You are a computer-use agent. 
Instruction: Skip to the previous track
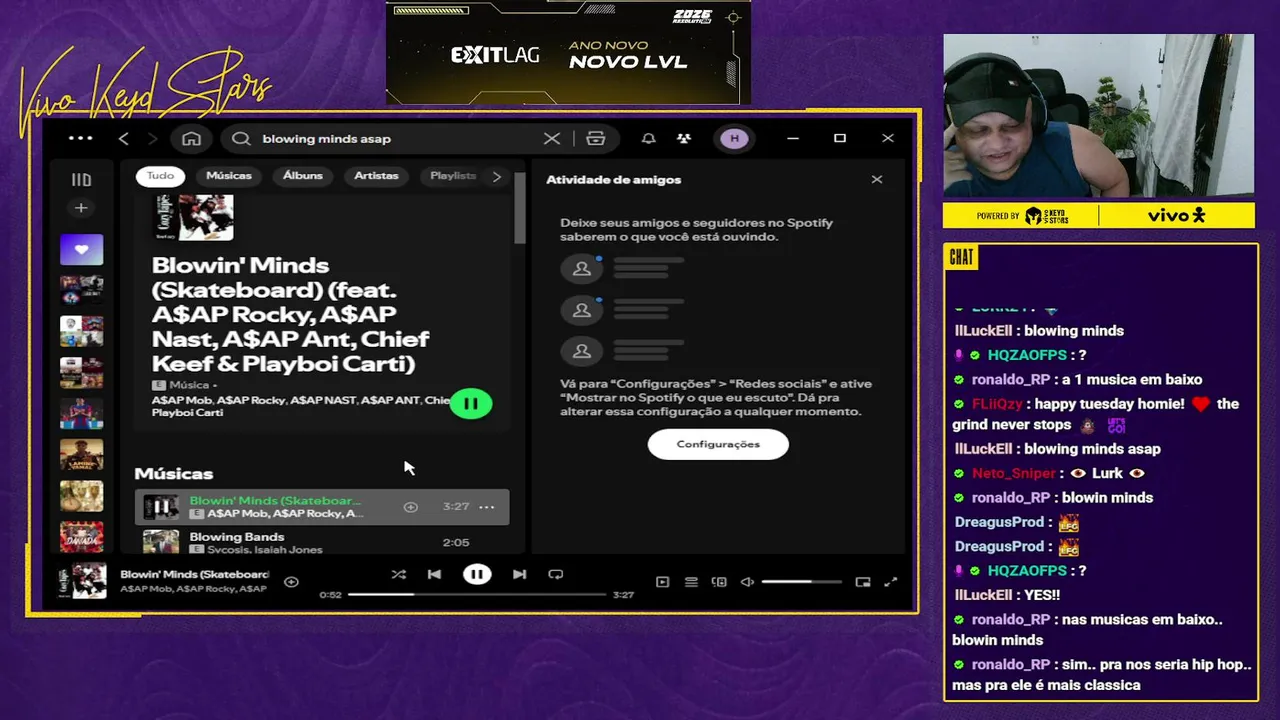click(x=434, y=574)
